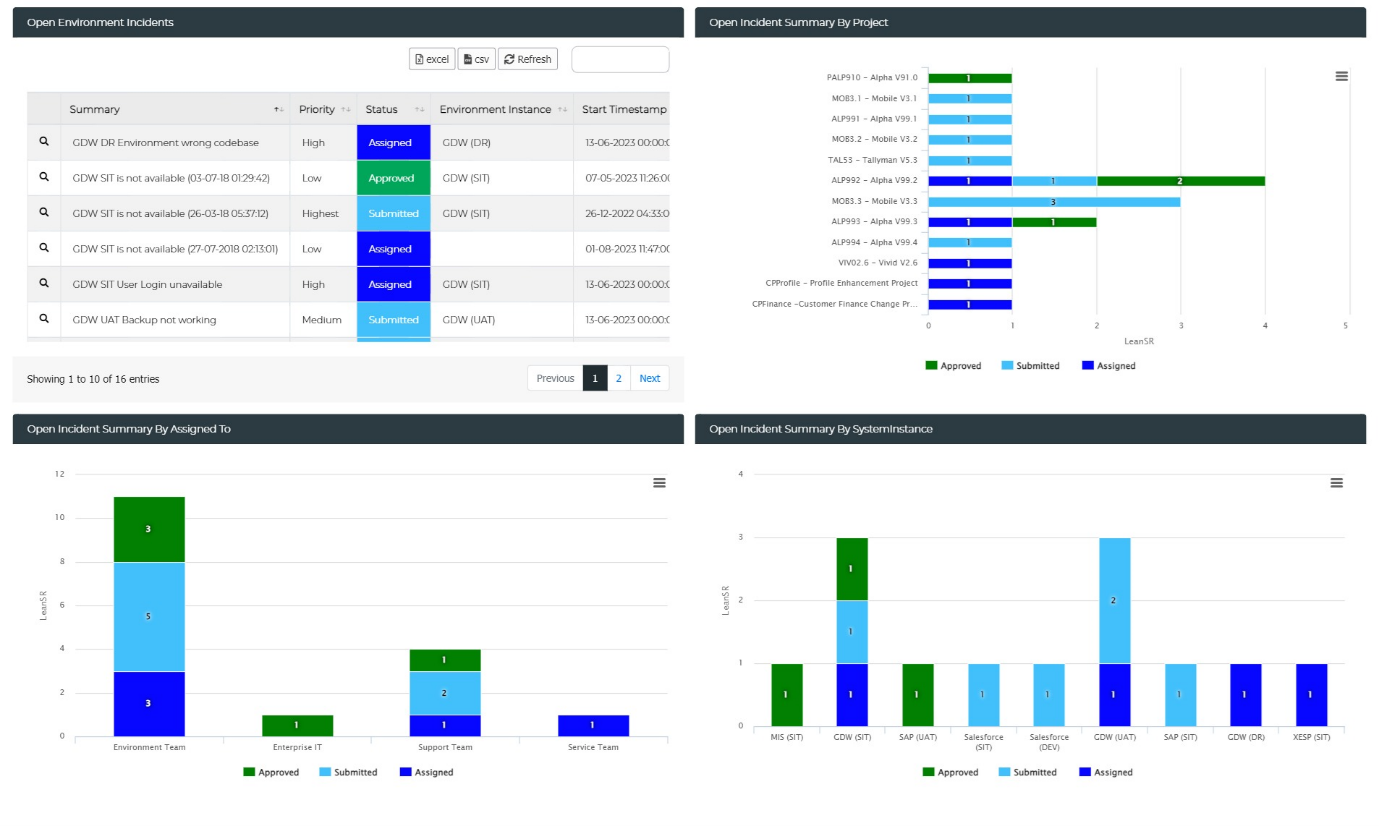Sort table by Status column
Viewport: 1379px width, 826px height.
393,109
